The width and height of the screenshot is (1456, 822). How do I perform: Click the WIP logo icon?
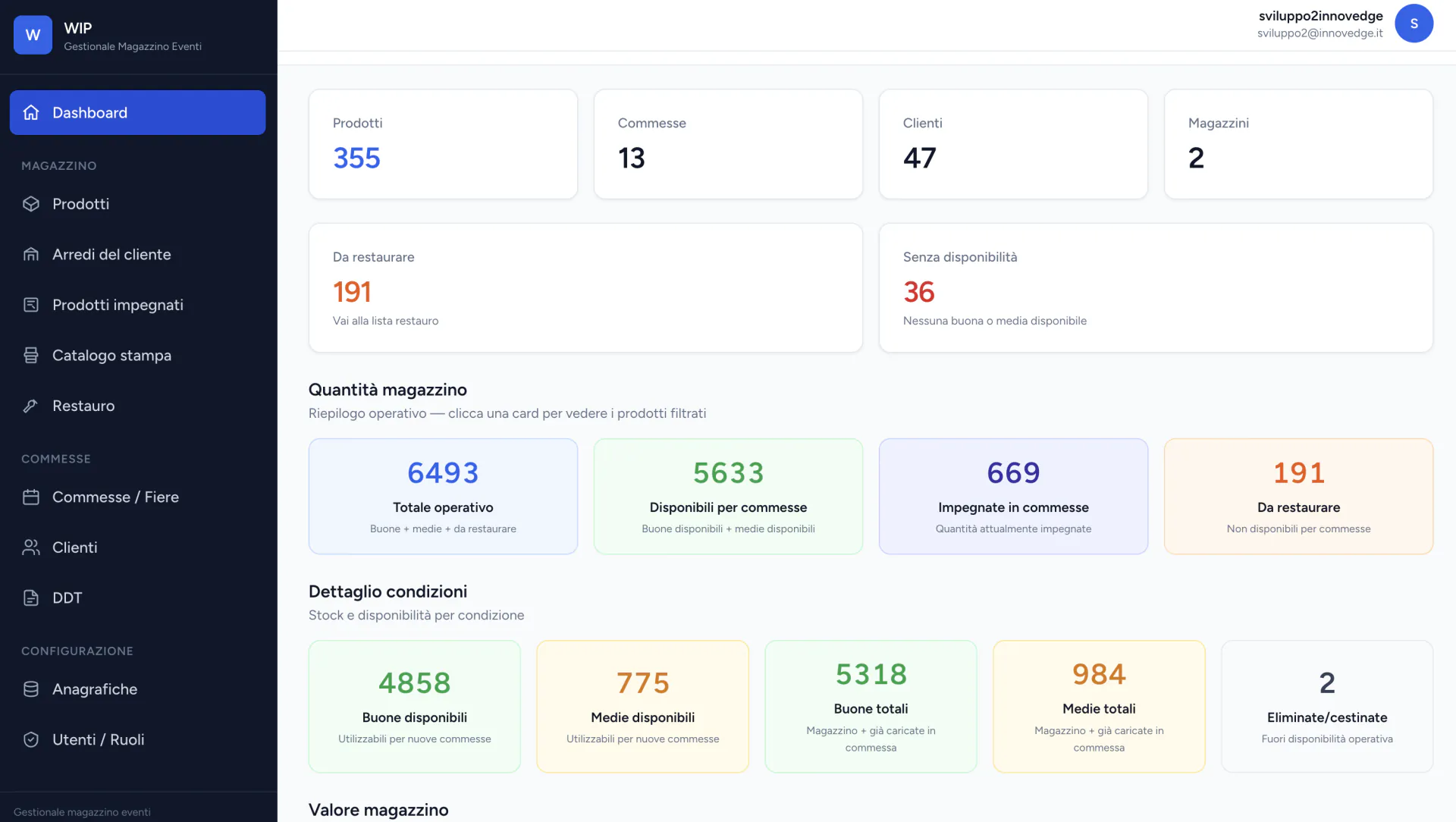33,35
